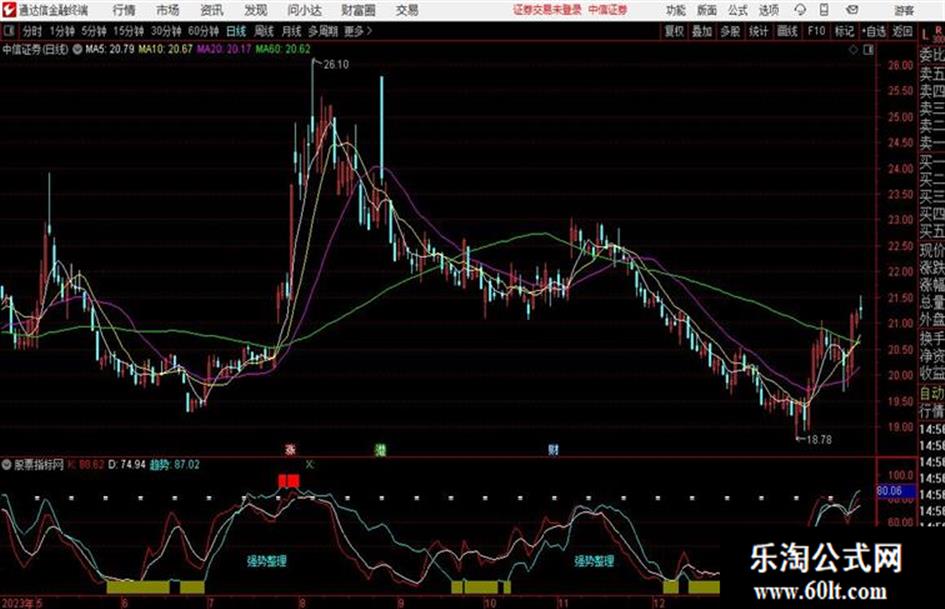945x609 pixels.
Task: Switch to the 60分钟 period tab
Action: coord(203,31)
